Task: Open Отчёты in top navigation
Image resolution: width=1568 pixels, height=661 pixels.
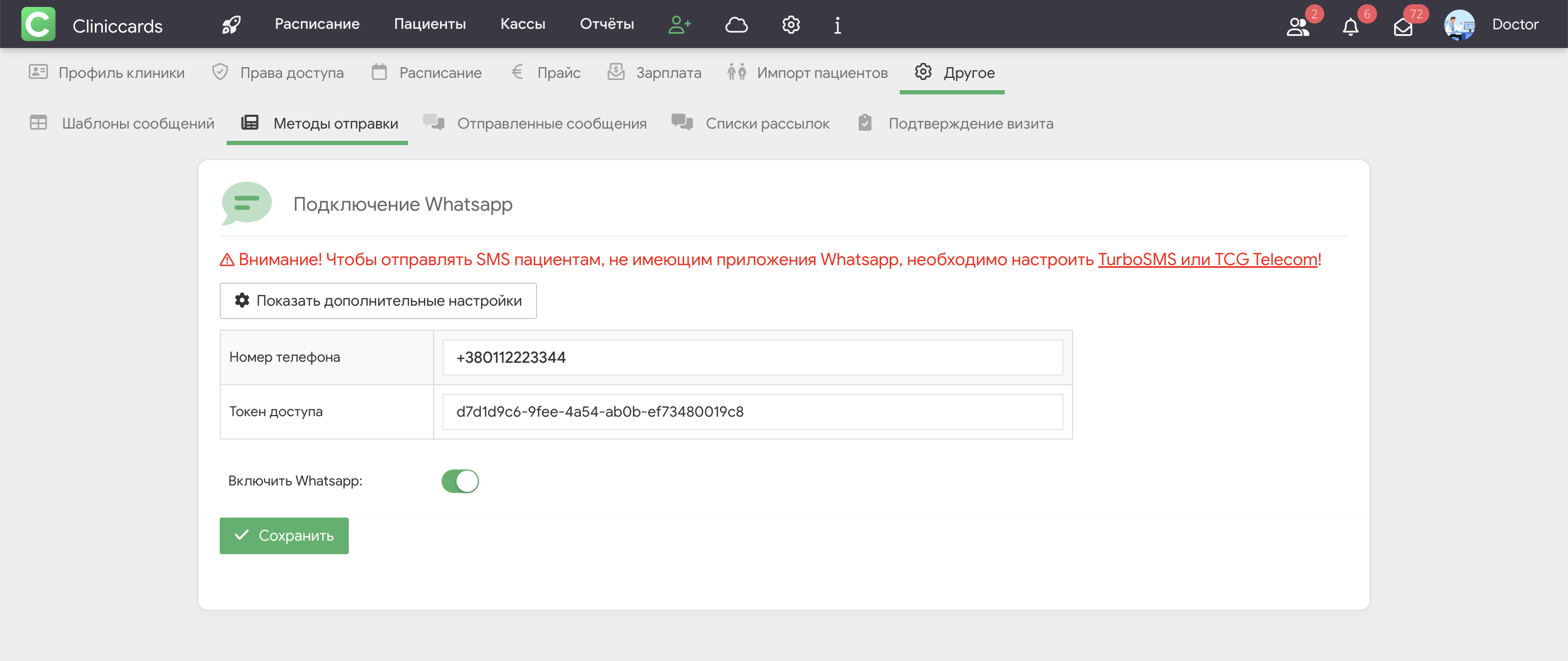Action: click(607, 23)
